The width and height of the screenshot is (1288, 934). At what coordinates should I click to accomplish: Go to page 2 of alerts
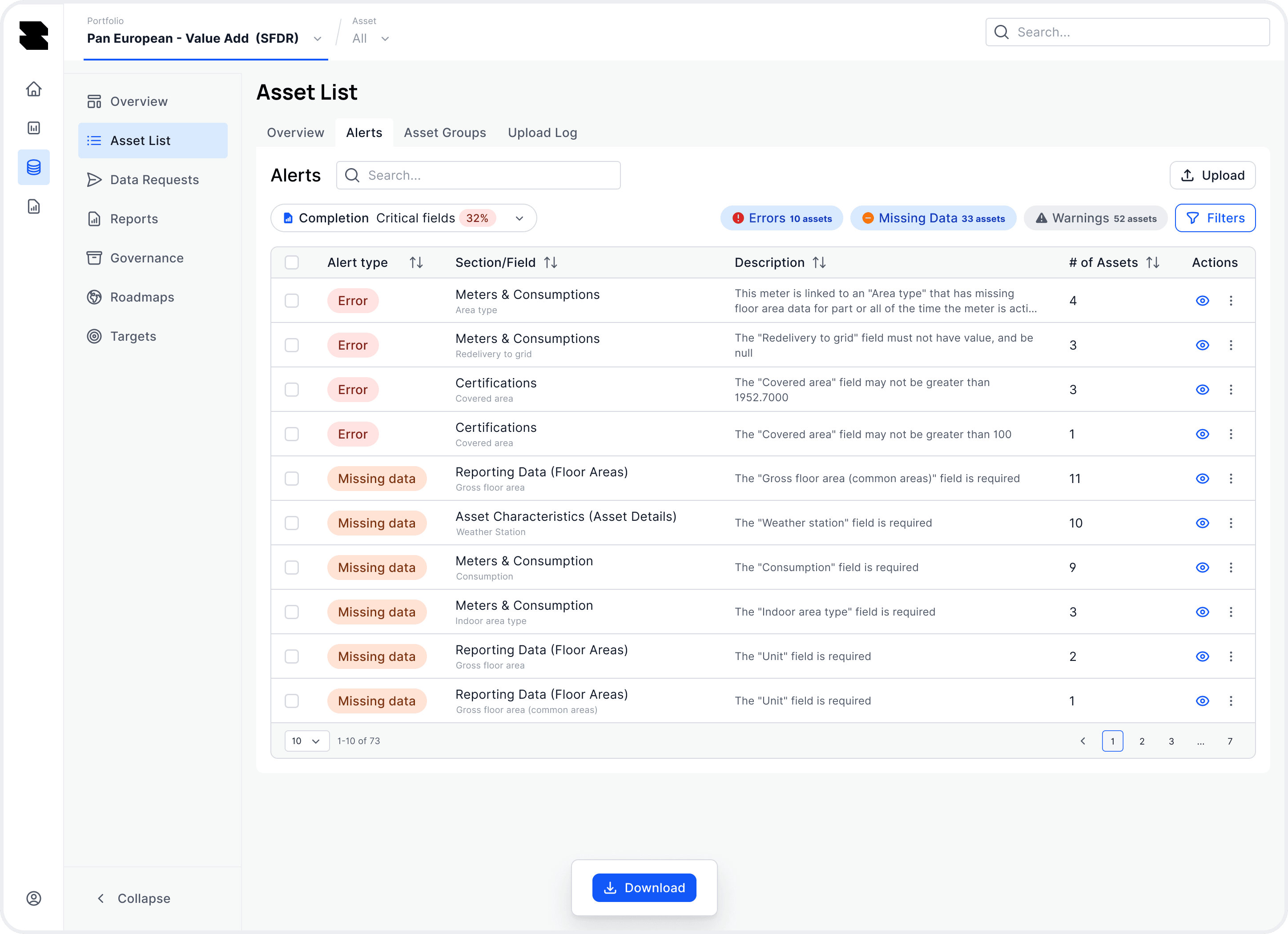(1142, 741)
